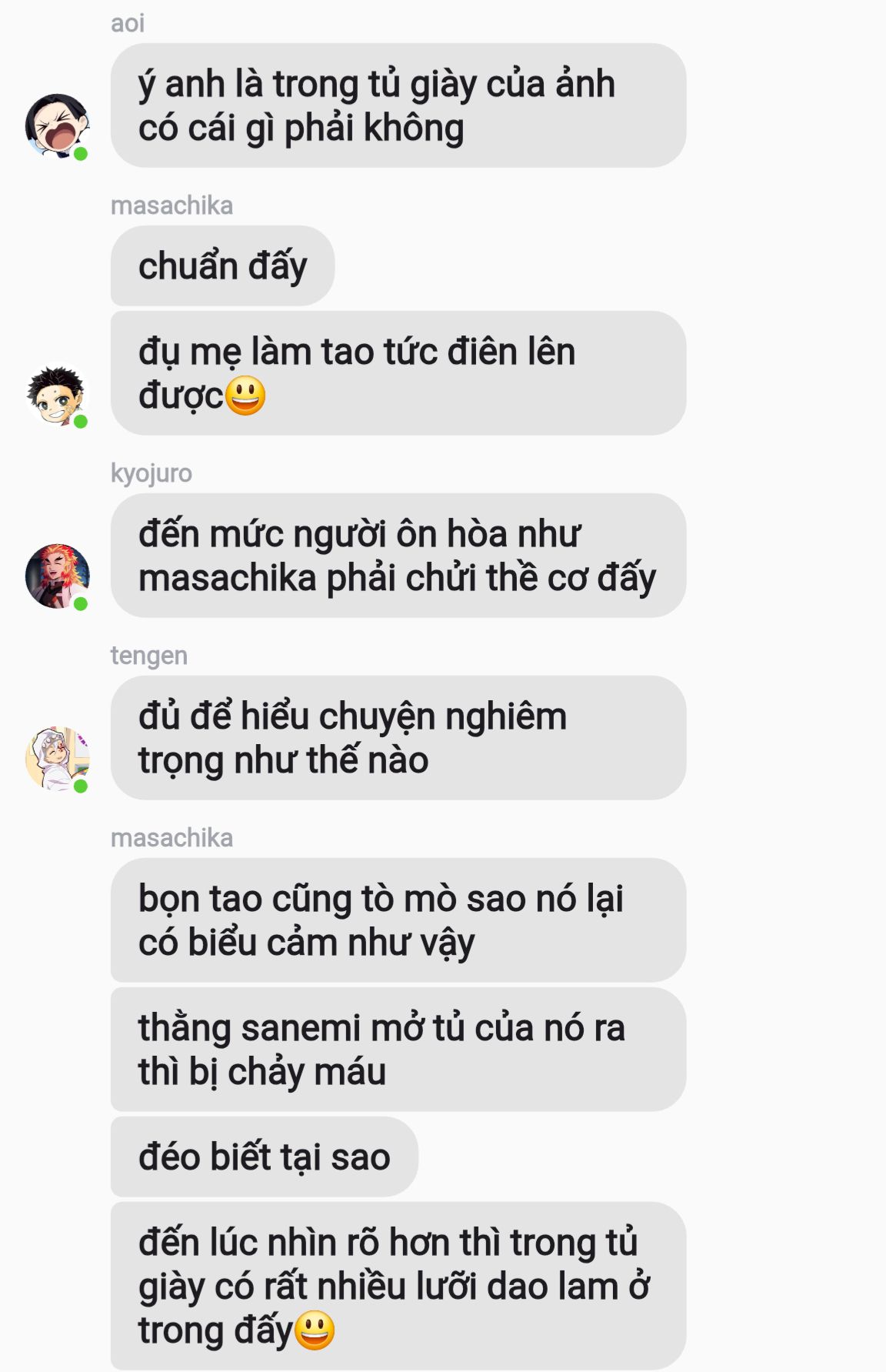Click the grinning emoji after "trong đấy"
Image resolution: width=886 pixels, height=1372 pixels.
pos(315,1330)
